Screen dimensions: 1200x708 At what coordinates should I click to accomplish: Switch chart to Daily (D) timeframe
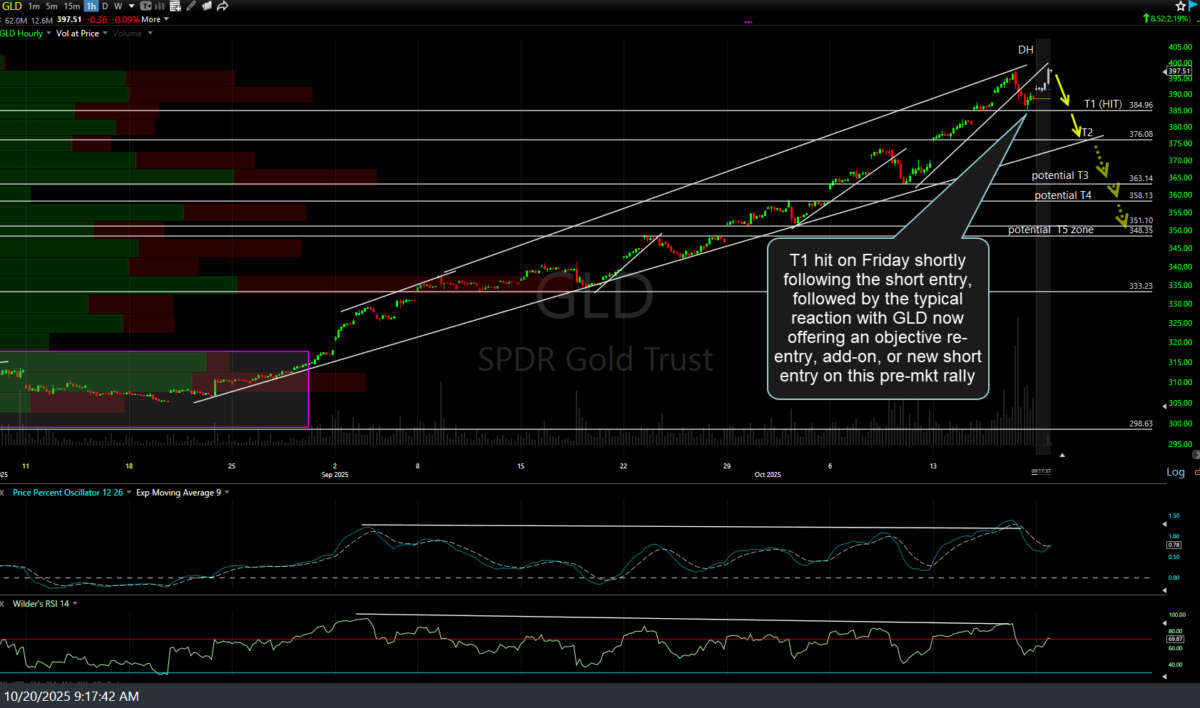(x=106, y=5)
